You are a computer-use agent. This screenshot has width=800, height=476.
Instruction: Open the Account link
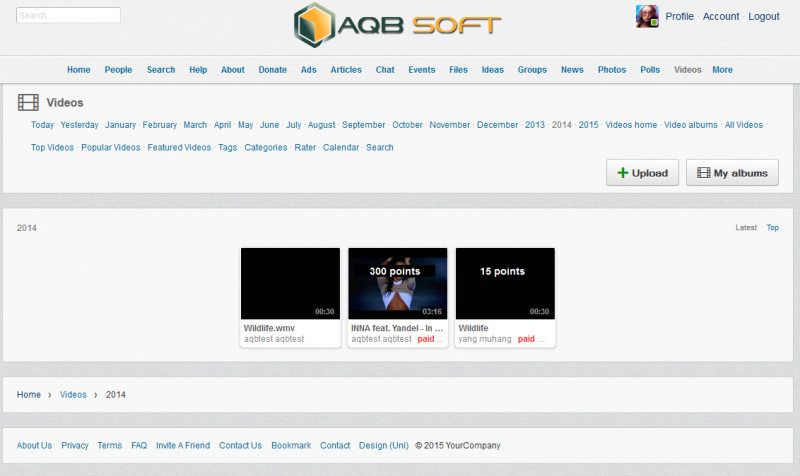721,16
